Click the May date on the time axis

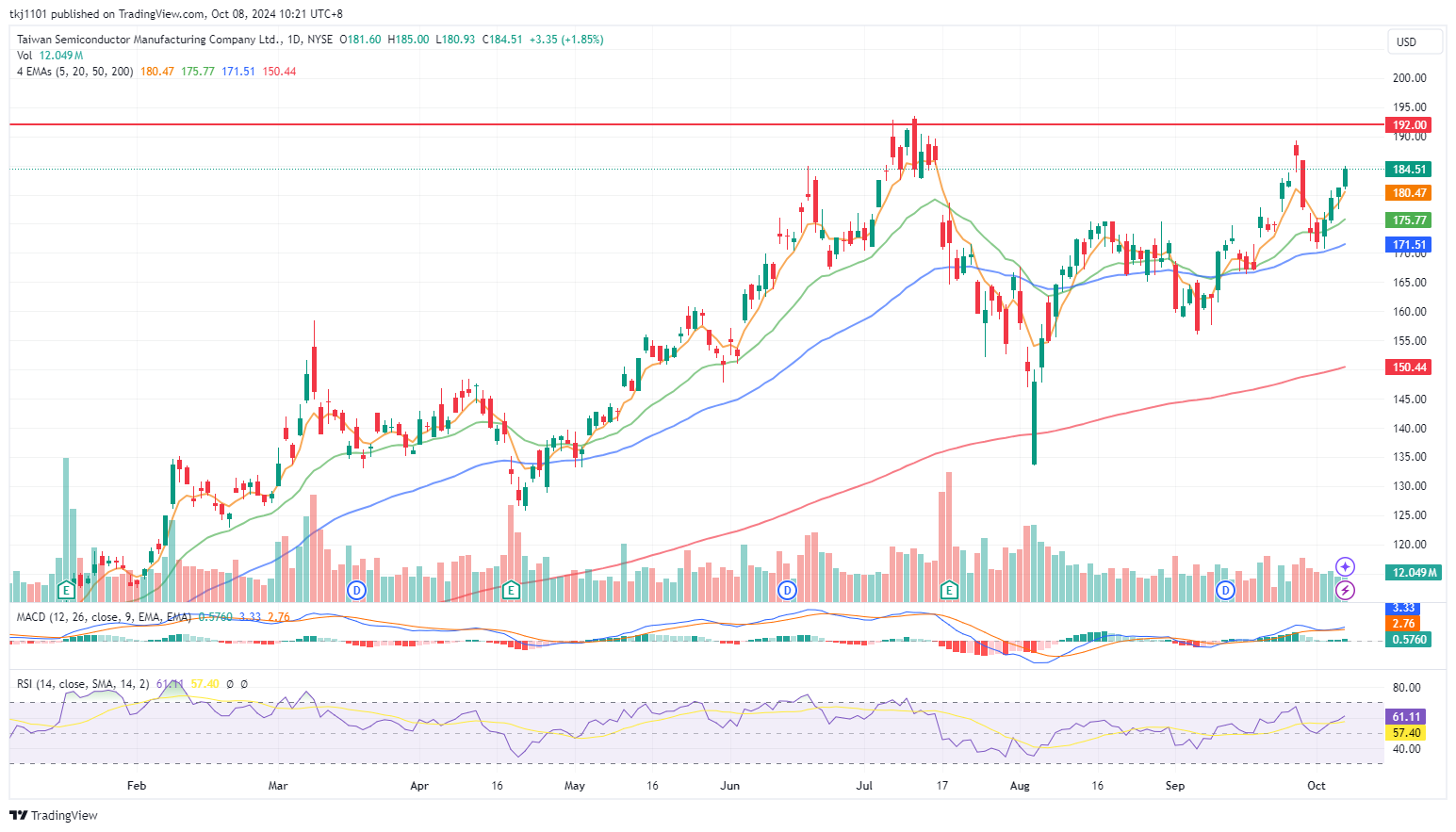tap(574, 786)
